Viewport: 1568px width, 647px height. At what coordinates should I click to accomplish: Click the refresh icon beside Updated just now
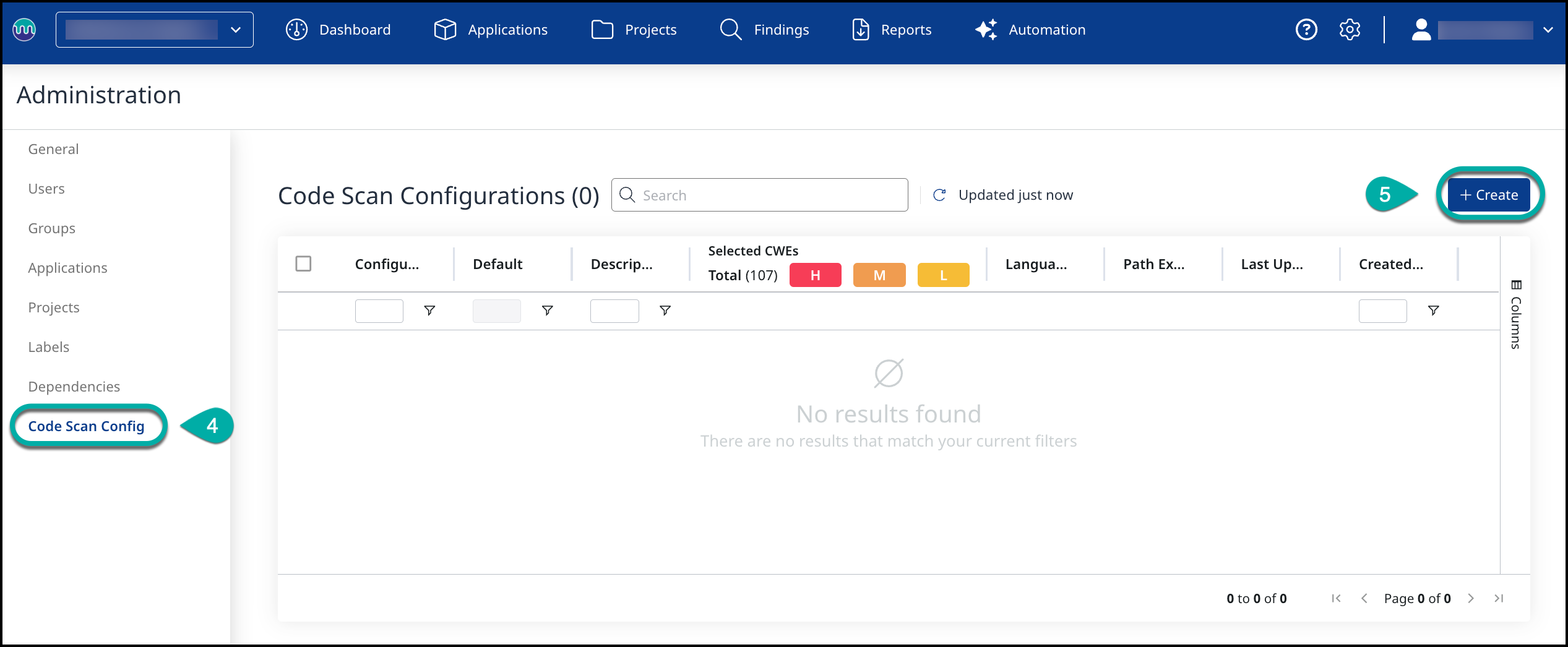click(939, 195)
